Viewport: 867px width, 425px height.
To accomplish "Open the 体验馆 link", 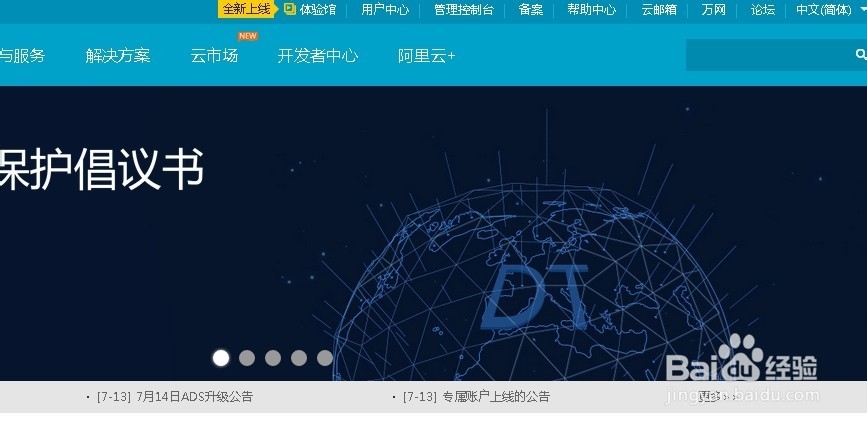I will 317,9.
